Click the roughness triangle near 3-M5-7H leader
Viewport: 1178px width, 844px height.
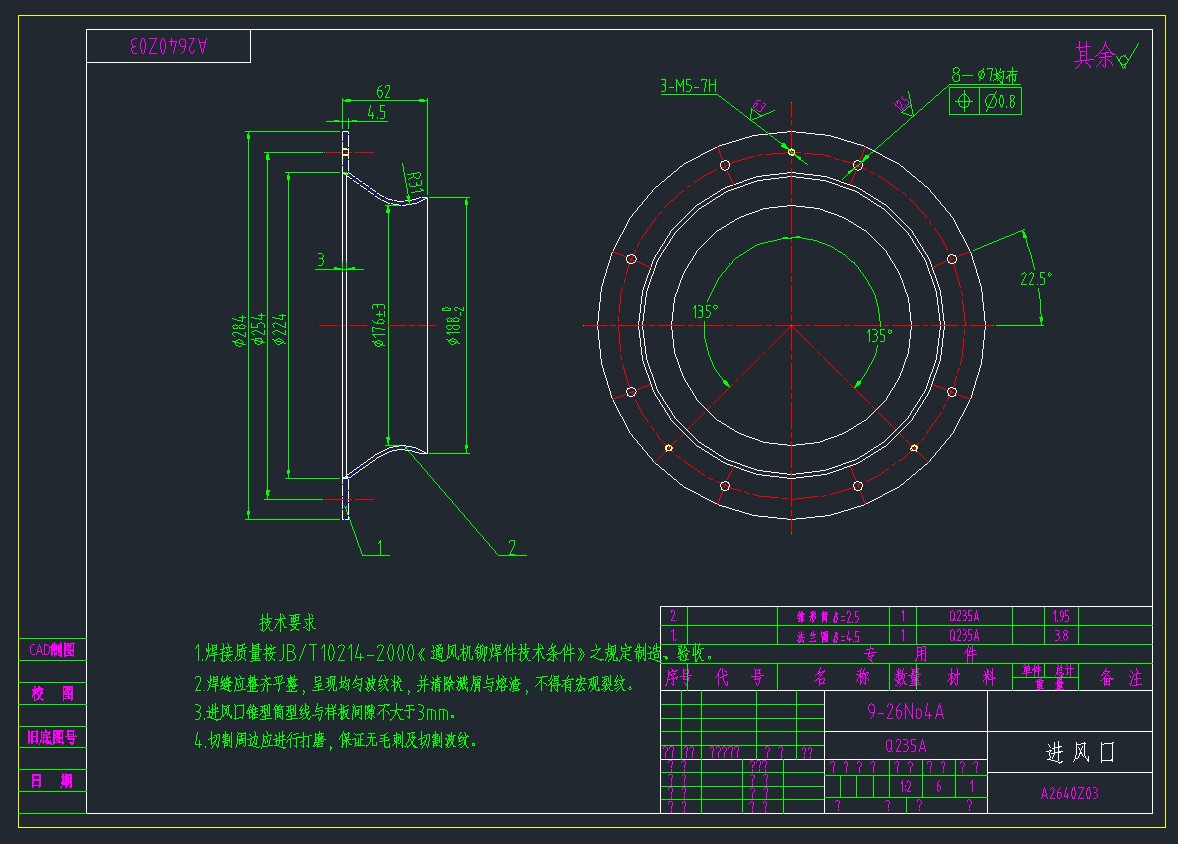coord(759,107)
